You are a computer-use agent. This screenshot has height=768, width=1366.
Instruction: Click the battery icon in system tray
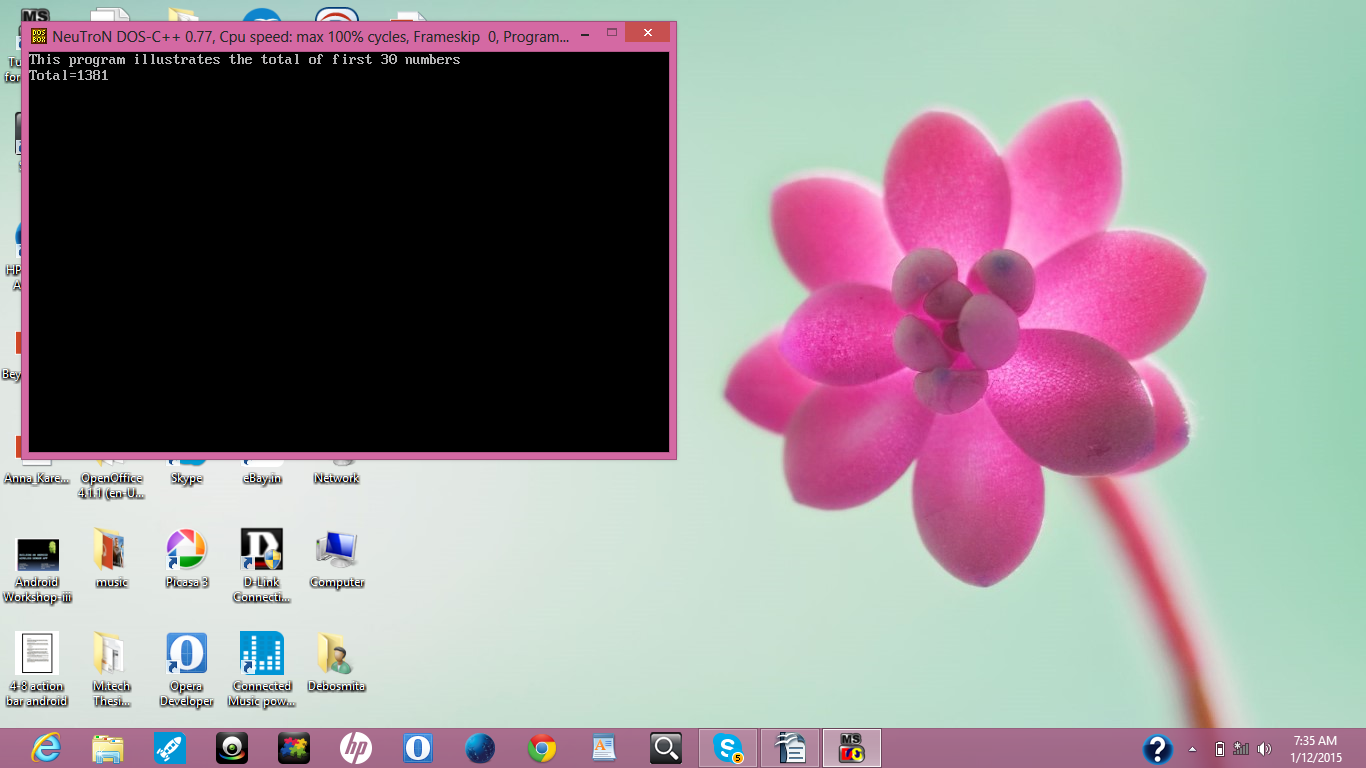coord(1219,749)
